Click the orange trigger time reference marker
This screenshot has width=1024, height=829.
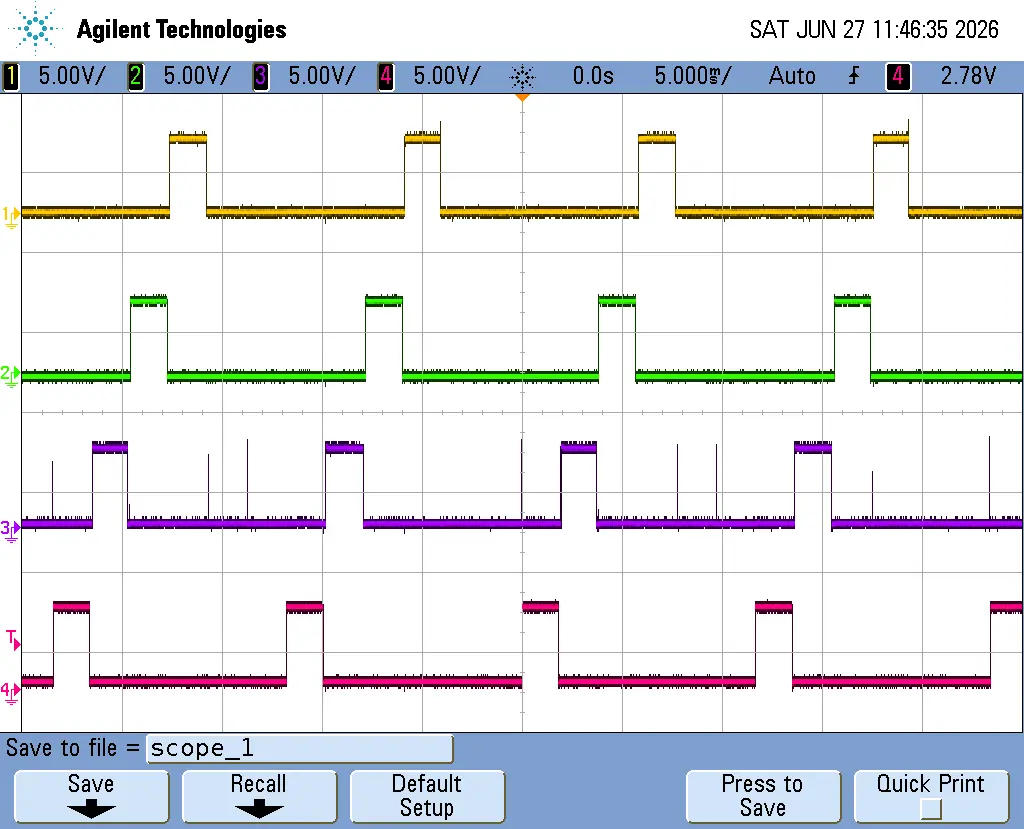pos(522,97)
